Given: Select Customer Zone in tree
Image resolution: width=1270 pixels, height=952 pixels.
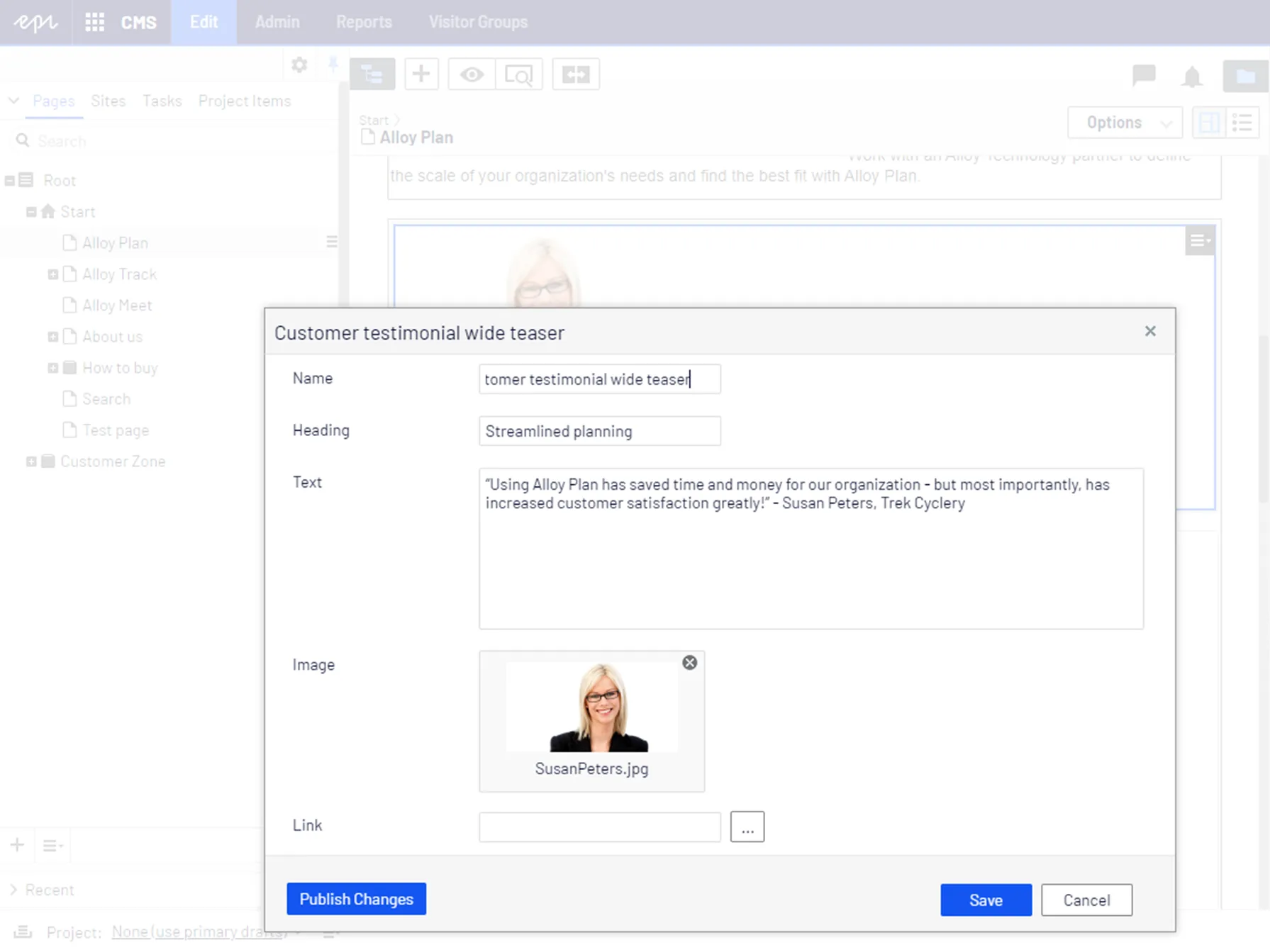Looking at the screenshot, I should click(x=113, y=461).
